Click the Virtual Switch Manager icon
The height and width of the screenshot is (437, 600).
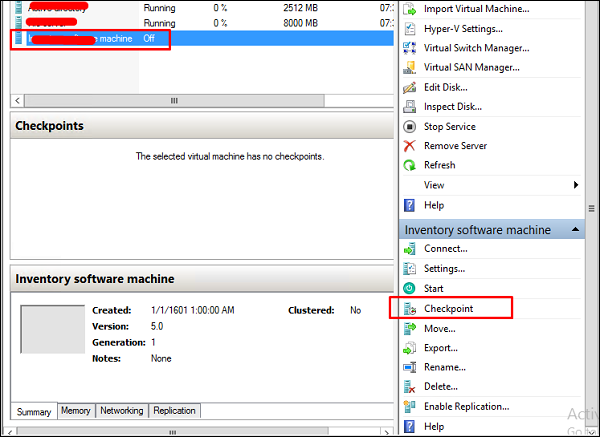coord(409,48)
